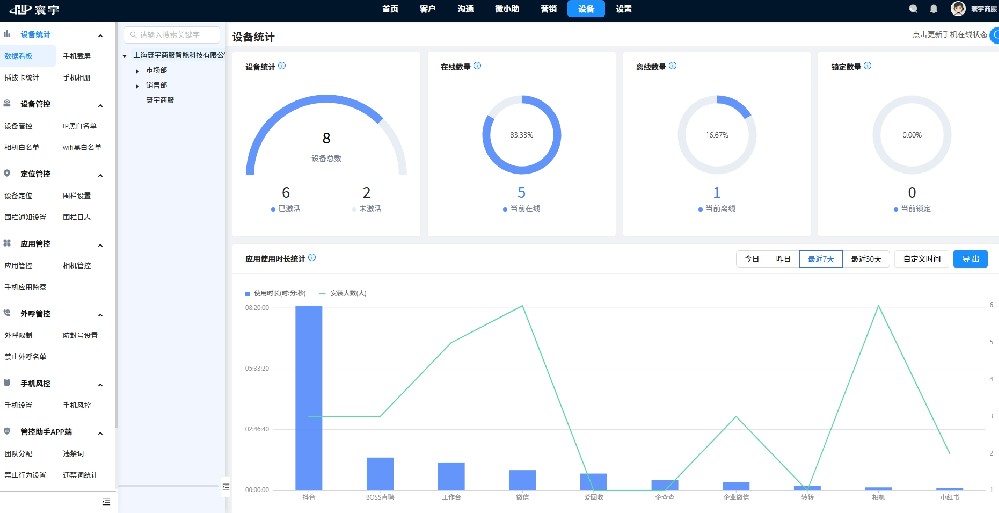Click the user avatar in the top bar
Screen dimensions: 999x513
tap(958, 9)
